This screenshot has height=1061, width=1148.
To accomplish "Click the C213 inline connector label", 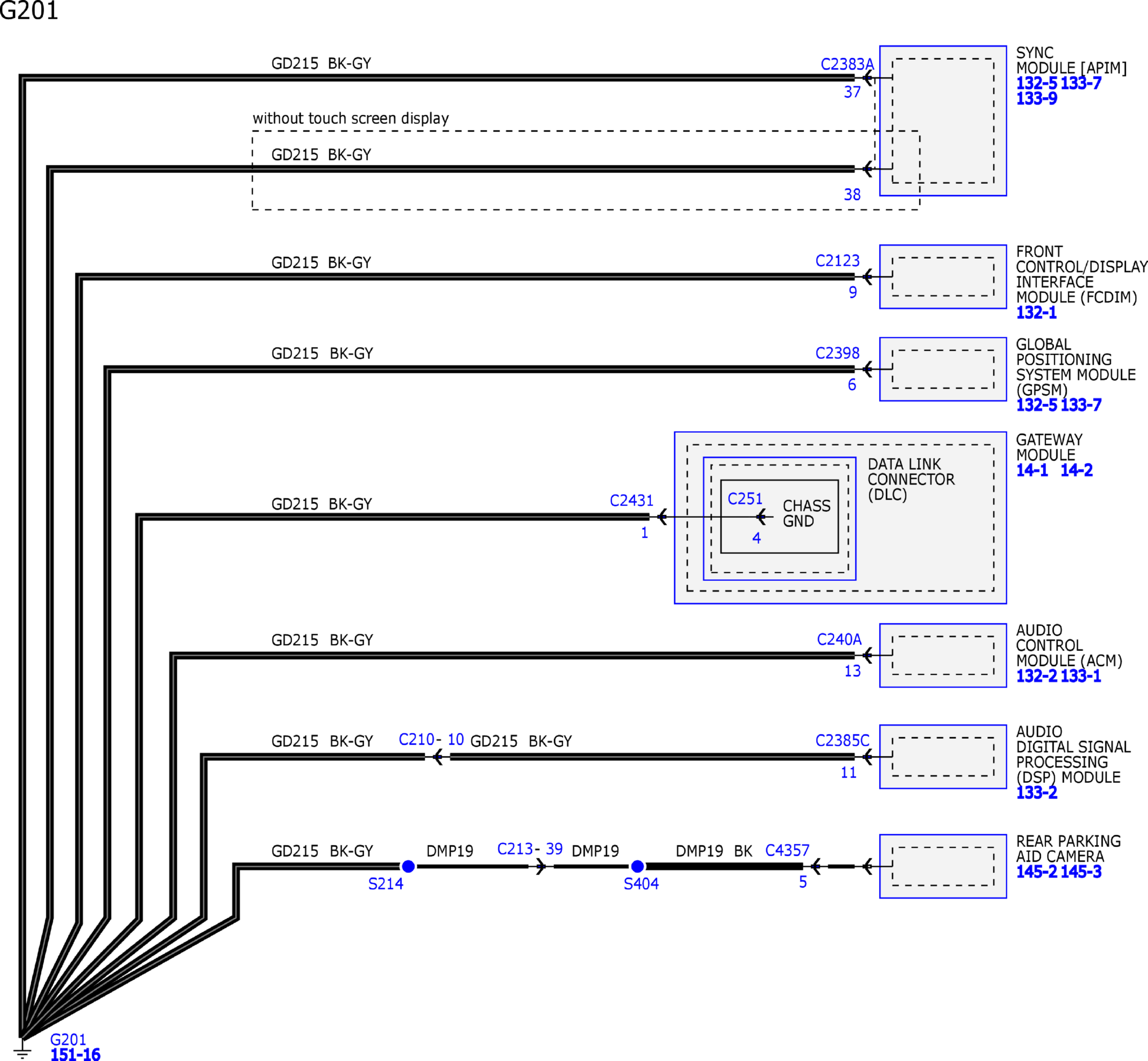I will click(515, 849).
